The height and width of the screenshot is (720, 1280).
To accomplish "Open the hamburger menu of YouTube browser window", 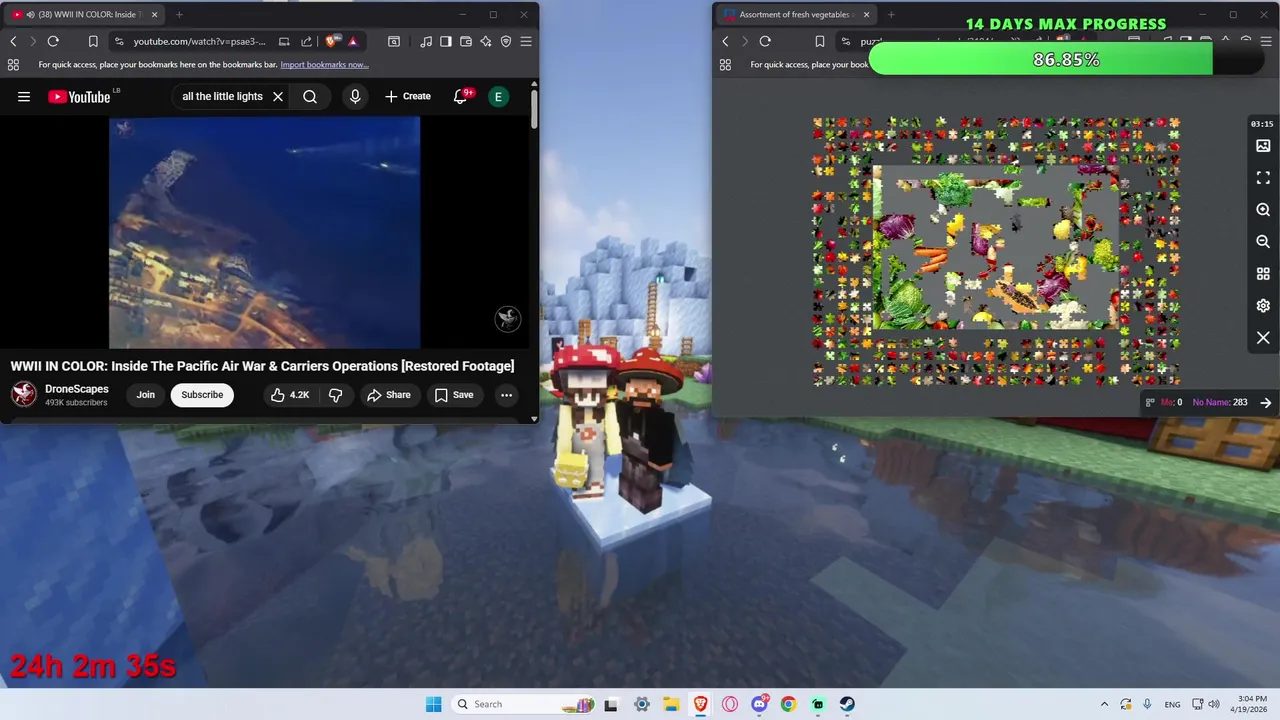I will click(526, 41).
